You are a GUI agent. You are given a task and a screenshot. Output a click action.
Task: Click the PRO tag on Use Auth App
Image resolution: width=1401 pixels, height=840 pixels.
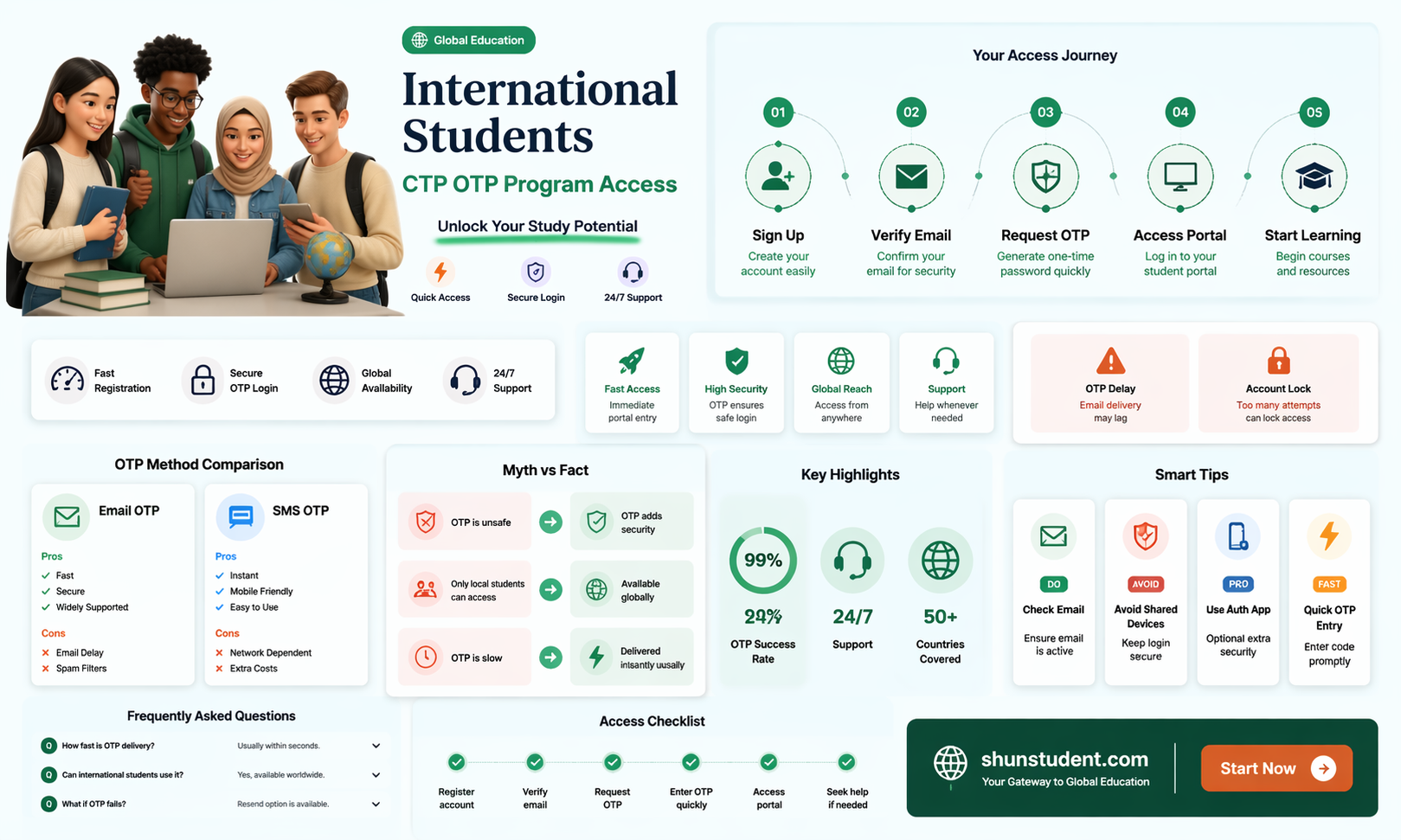point(1237,584)
